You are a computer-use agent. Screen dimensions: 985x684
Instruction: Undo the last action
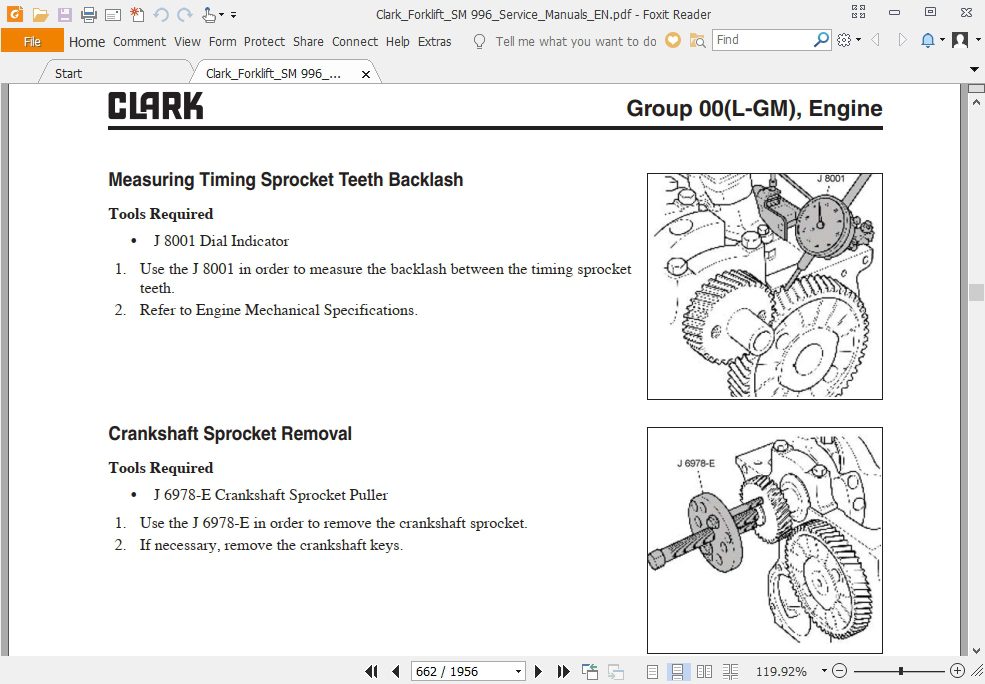[x=161, y=14]
